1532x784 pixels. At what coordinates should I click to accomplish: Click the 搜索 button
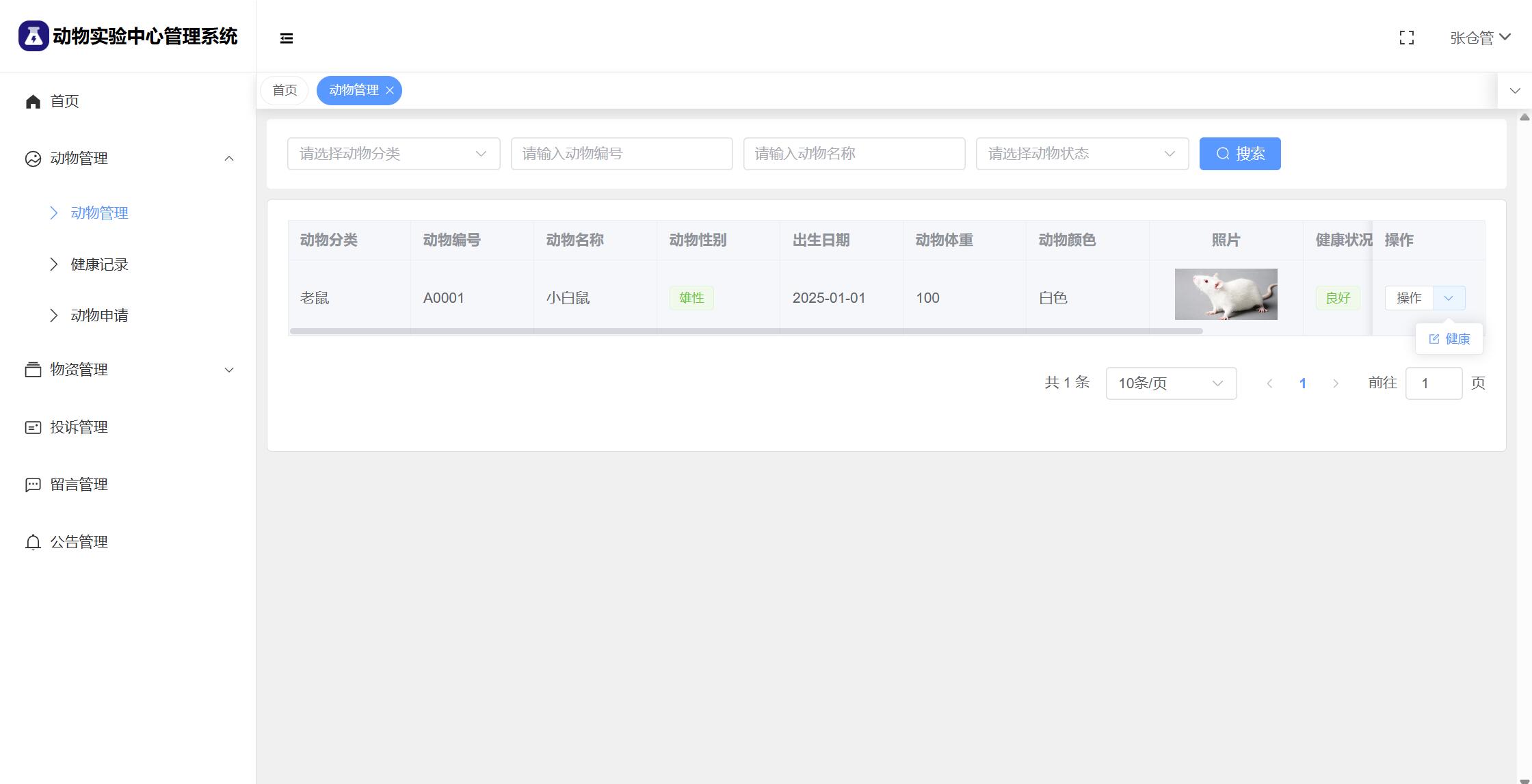click(1239, 154)
